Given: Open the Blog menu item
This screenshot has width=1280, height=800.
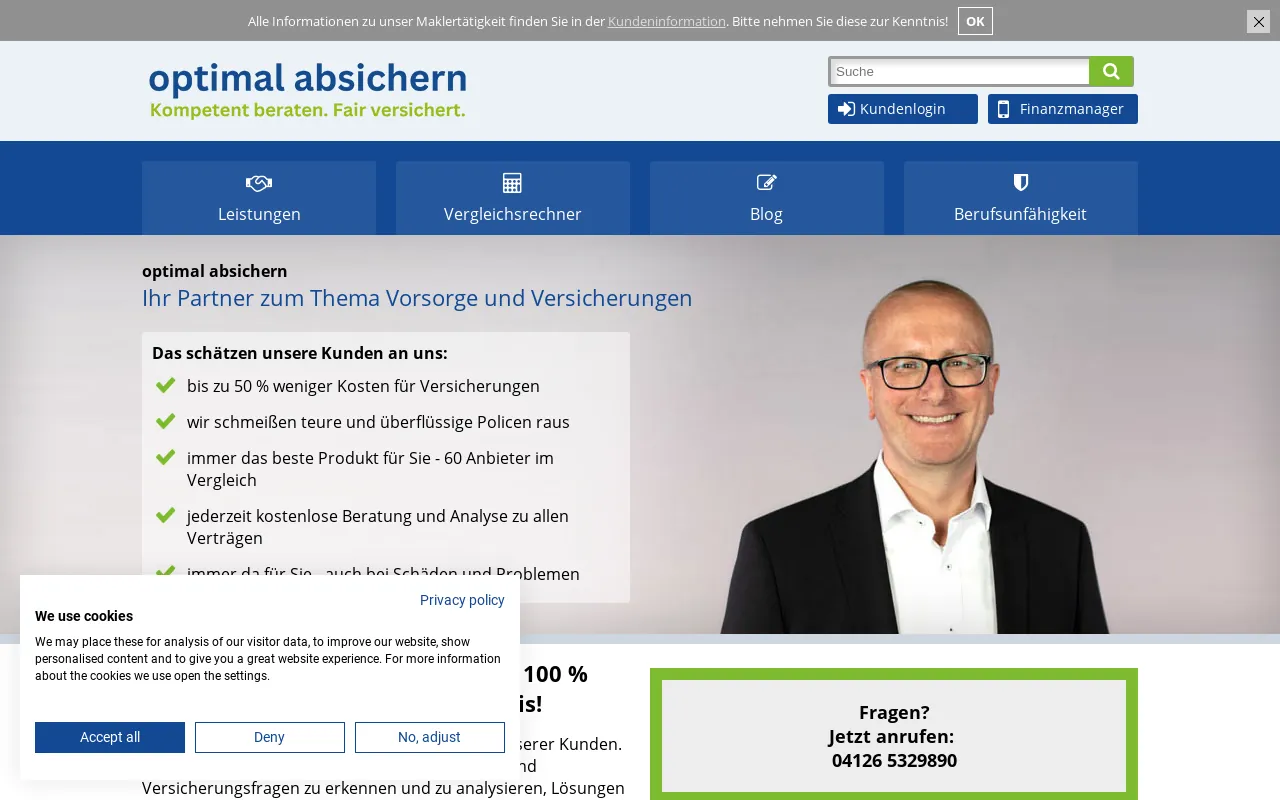Looking at the screenshot, I should 767,198.
